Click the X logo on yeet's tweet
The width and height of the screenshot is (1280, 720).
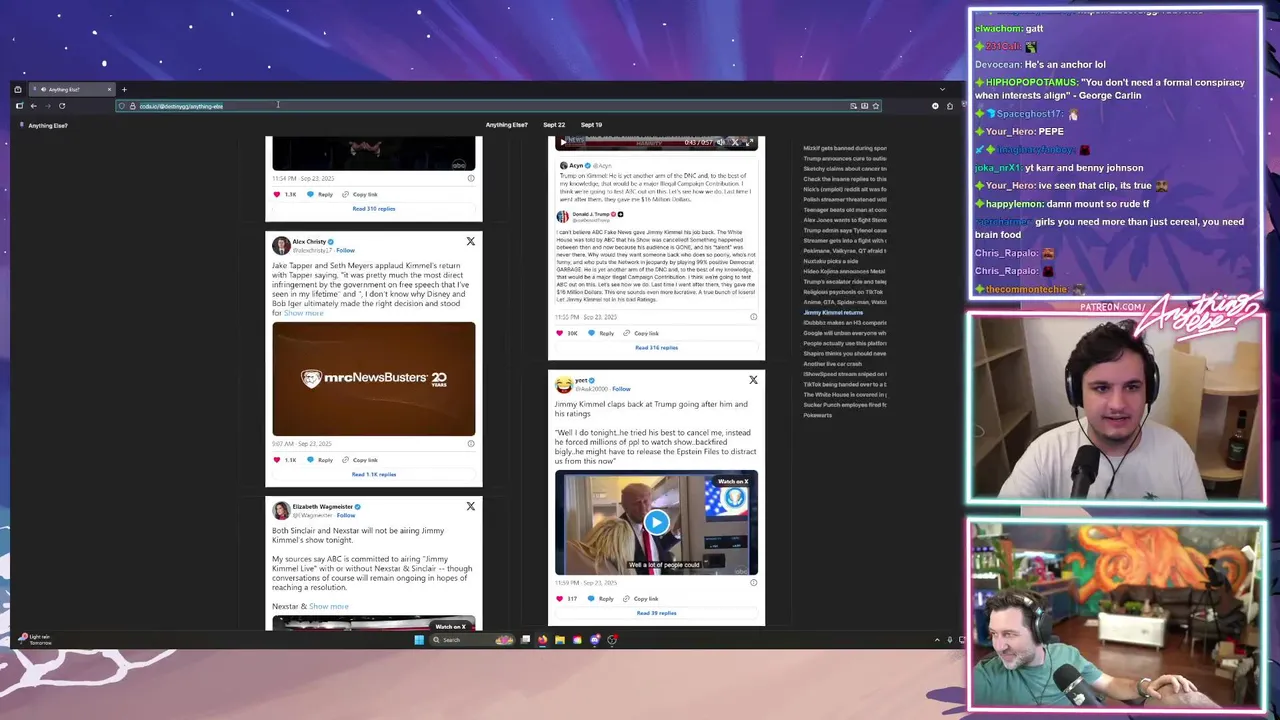point(754,380)
